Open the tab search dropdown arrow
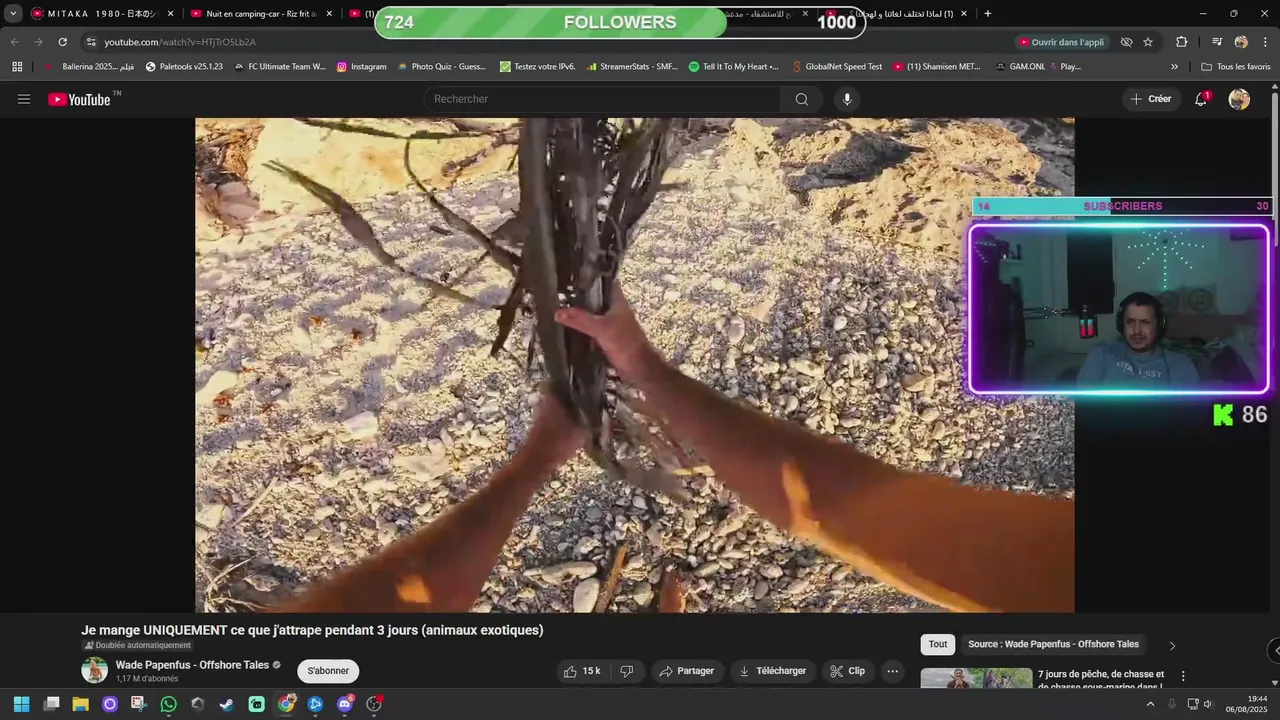Screen dimensions: 1280x720 (13, 14)
